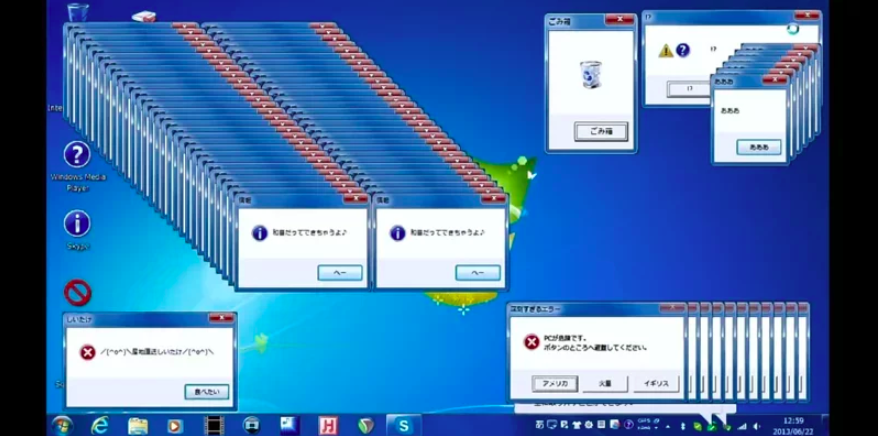The height and width of the screenshot is (436, 879).
Task: Open File Explorer folder on taskbar
Action: (138, 426)
